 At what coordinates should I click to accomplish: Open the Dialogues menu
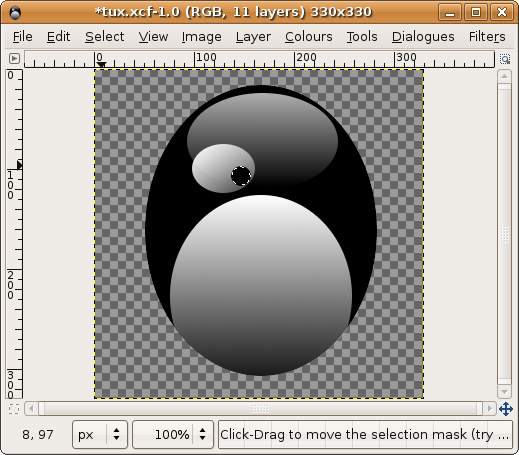pyautogui.click(x=423, y=37)
